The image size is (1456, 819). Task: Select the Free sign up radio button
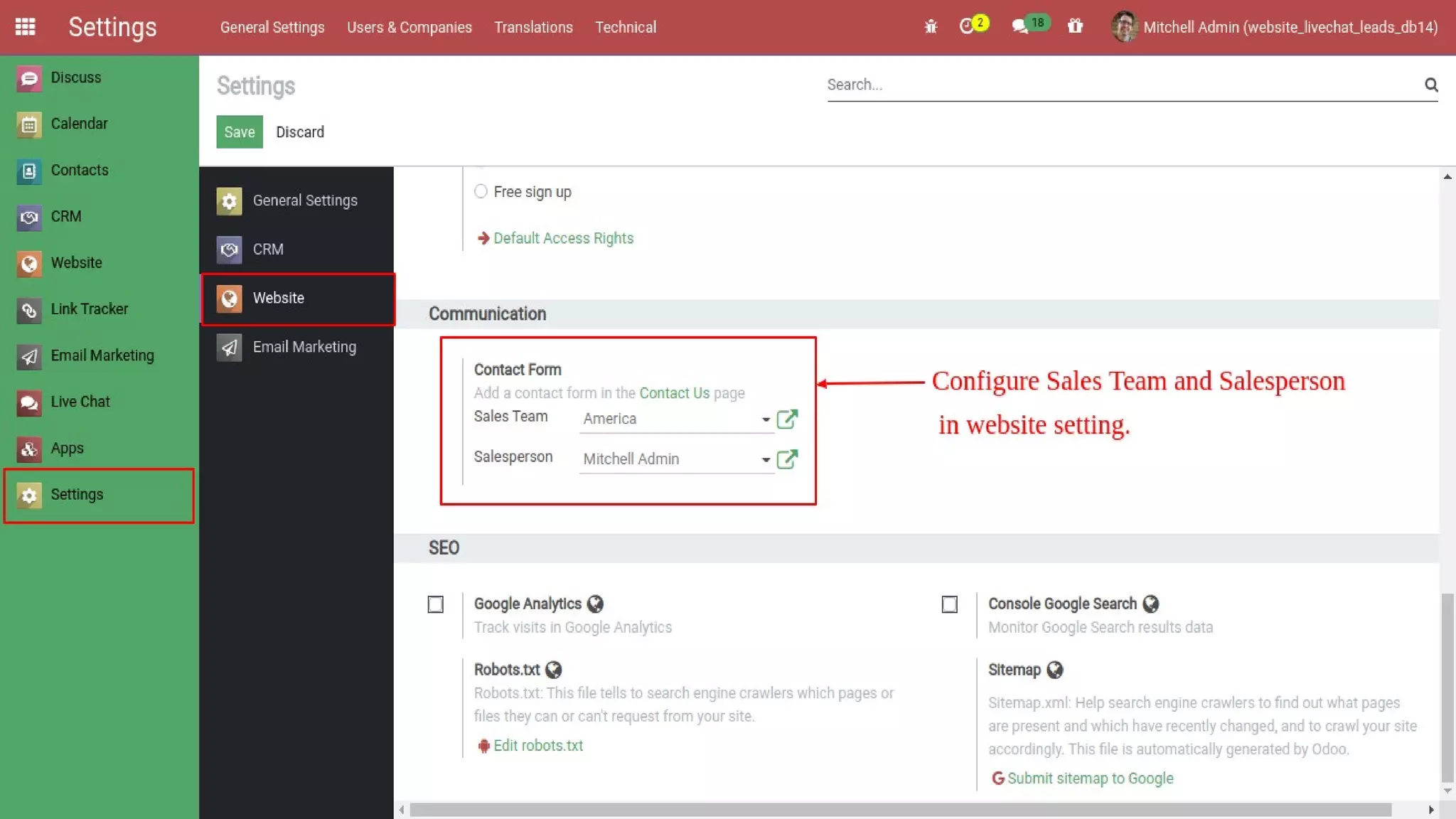click(x=481, y=192)
